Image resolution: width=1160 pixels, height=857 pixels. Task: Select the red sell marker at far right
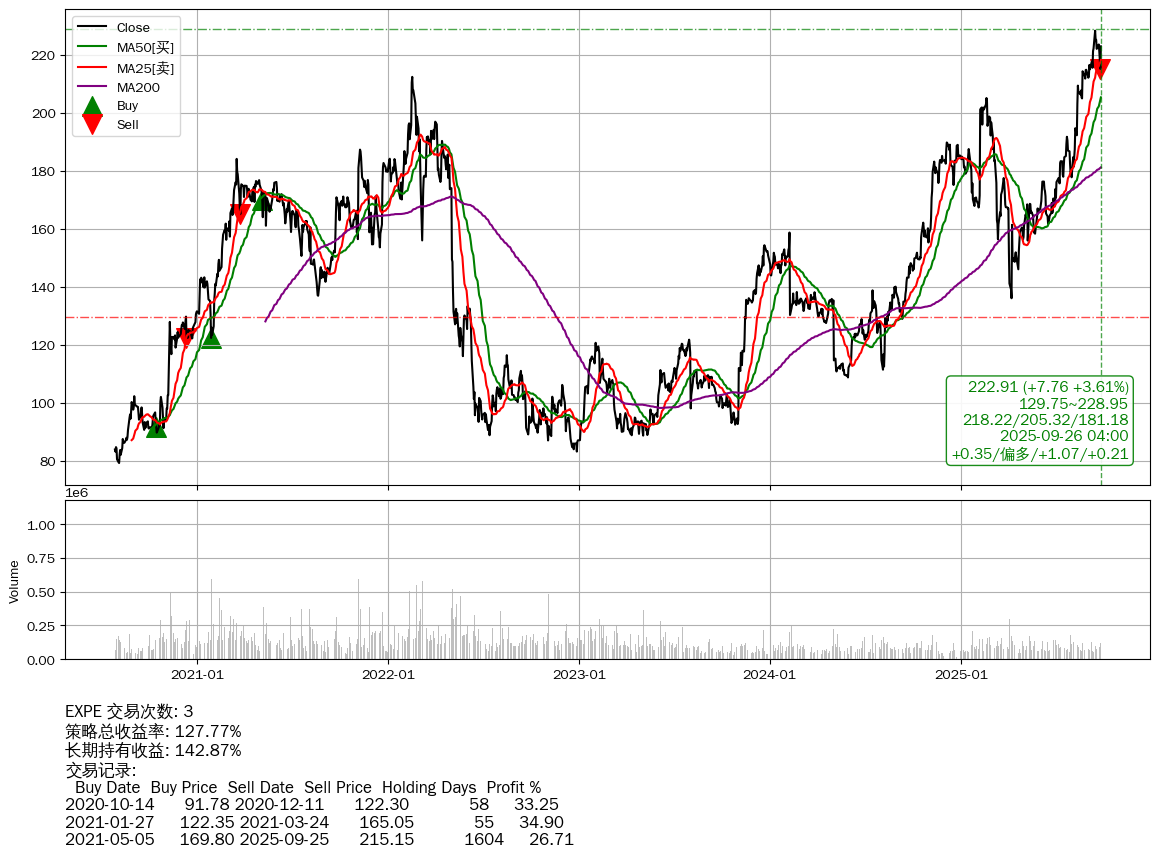click(1100, 69)
